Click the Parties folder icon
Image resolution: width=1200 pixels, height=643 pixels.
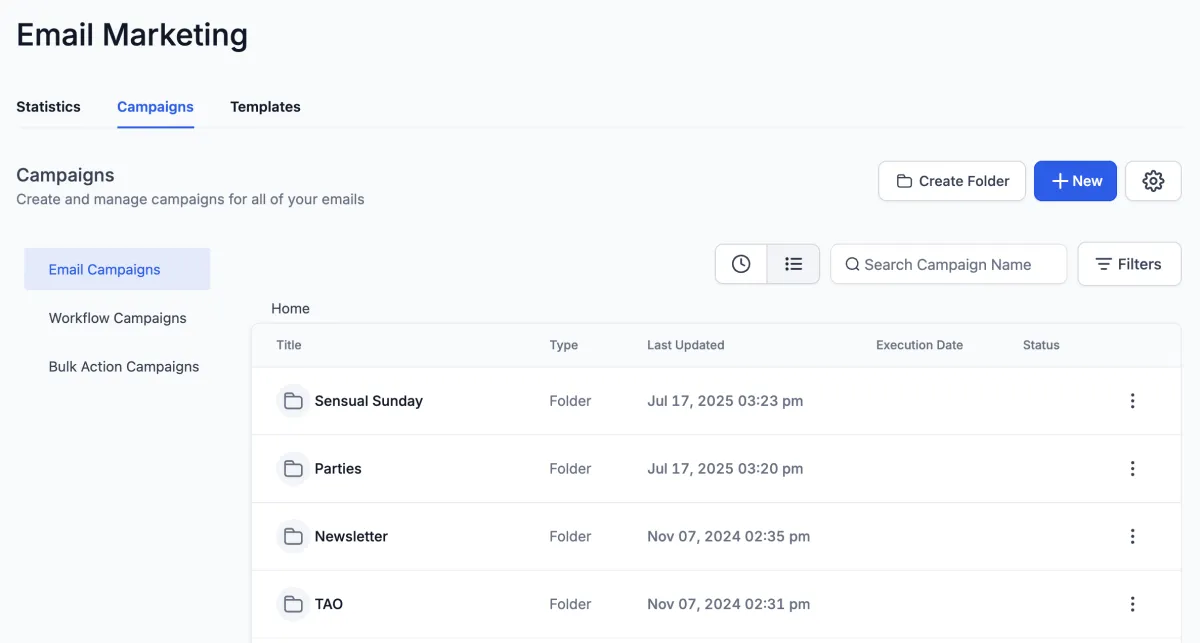[x=293, y=469]
